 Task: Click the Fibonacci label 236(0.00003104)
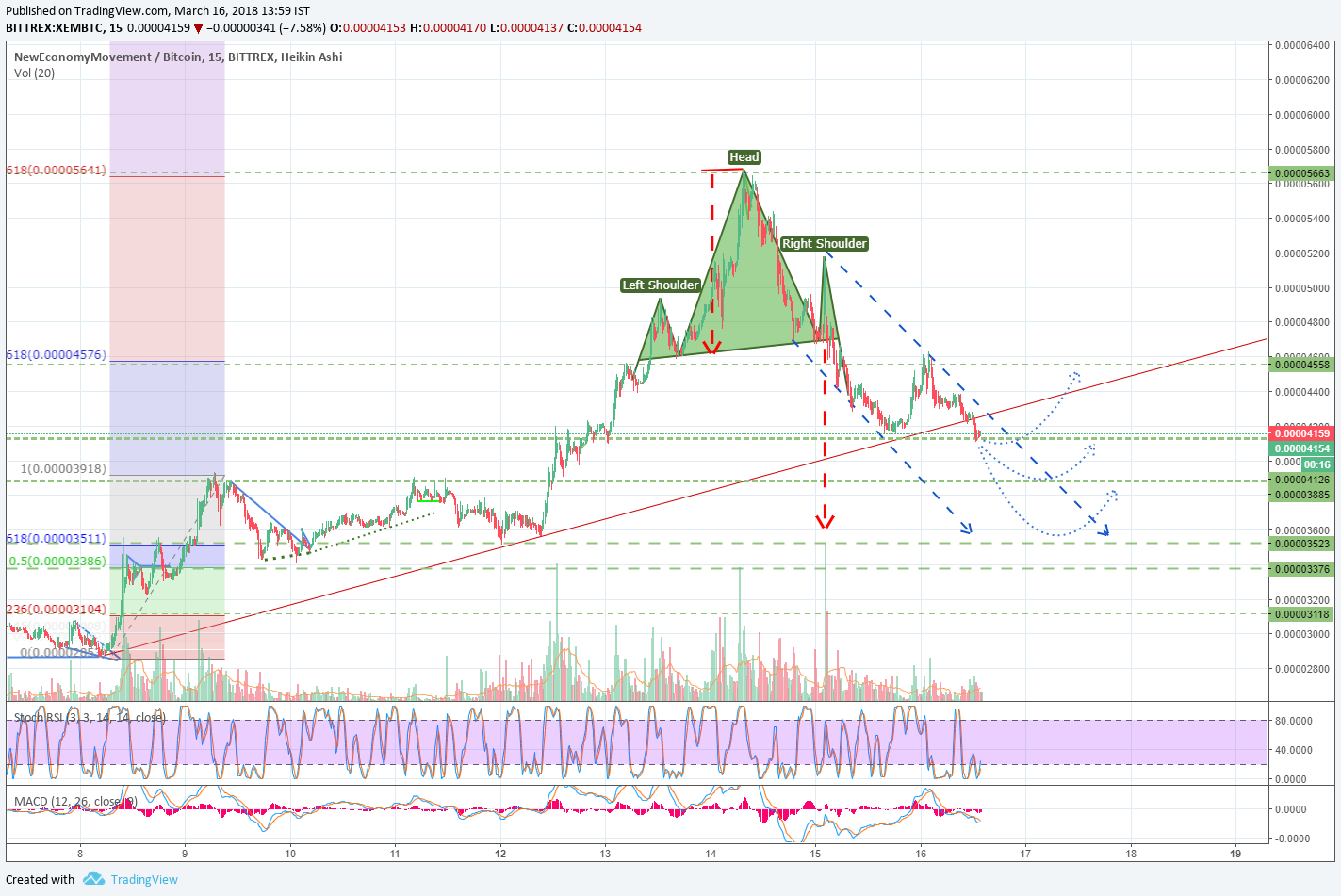pos(57,610)
